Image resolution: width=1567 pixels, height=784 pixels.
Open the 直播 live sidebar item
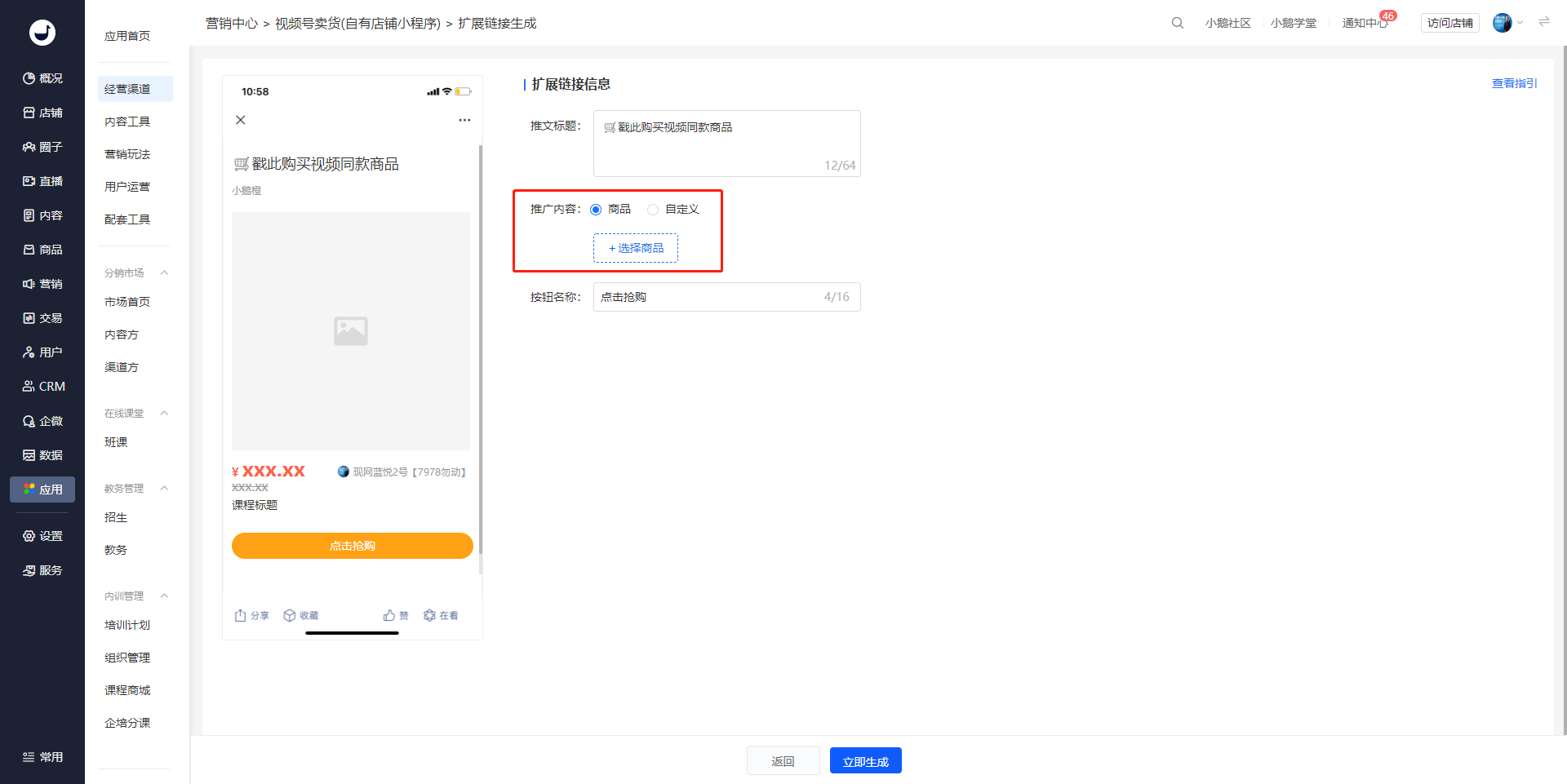click(42, 181)
